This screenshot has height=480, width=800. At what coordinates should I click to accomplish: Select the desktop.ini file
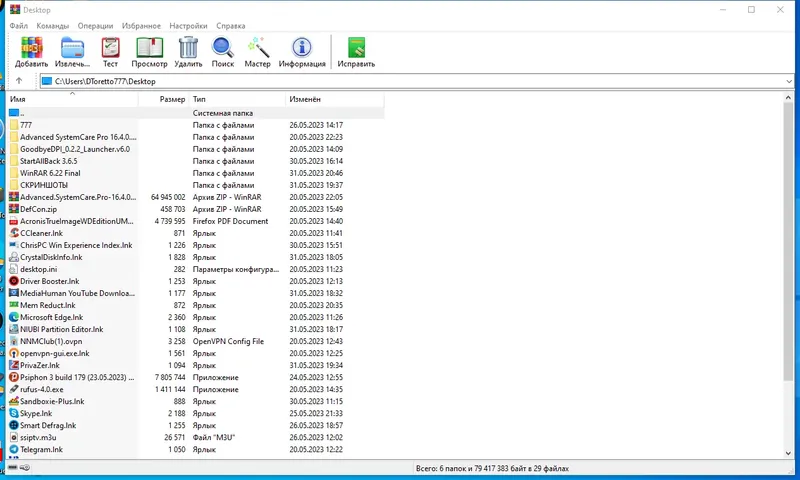(196, 269)
